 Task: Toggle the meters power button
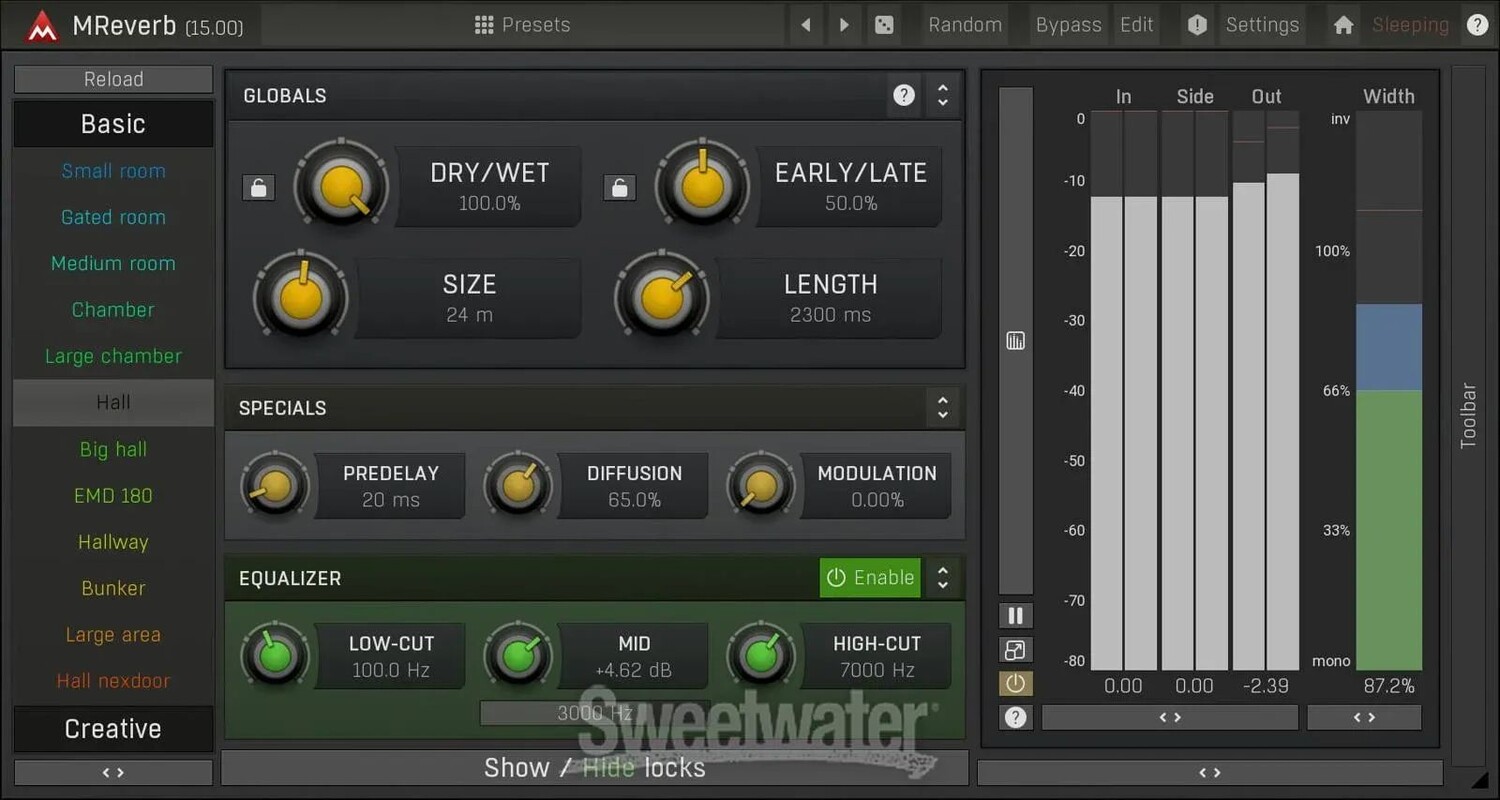tap(1015, 684)
